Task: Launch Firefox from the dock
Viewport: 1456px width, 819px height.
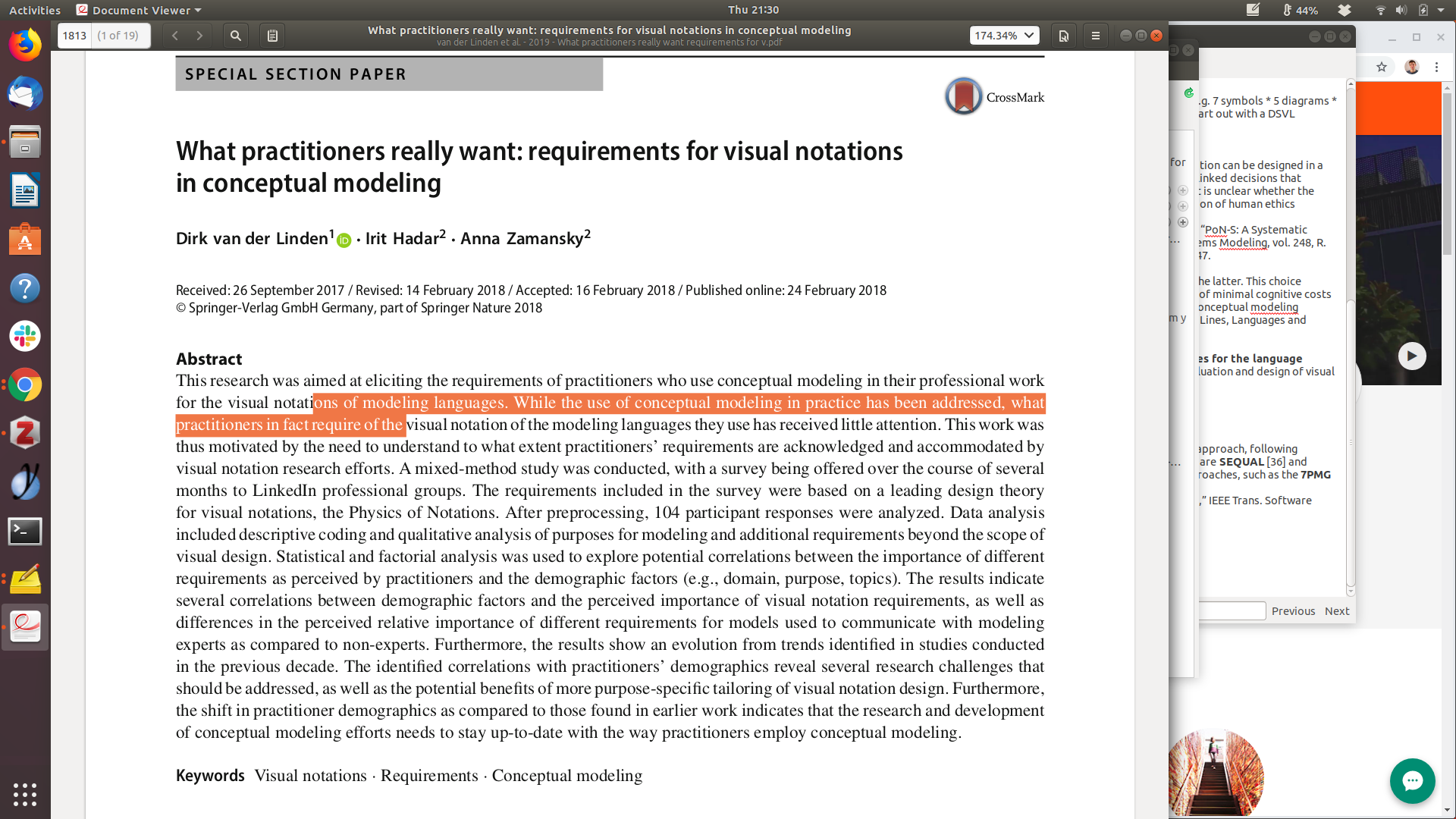Action: [25, 45]
